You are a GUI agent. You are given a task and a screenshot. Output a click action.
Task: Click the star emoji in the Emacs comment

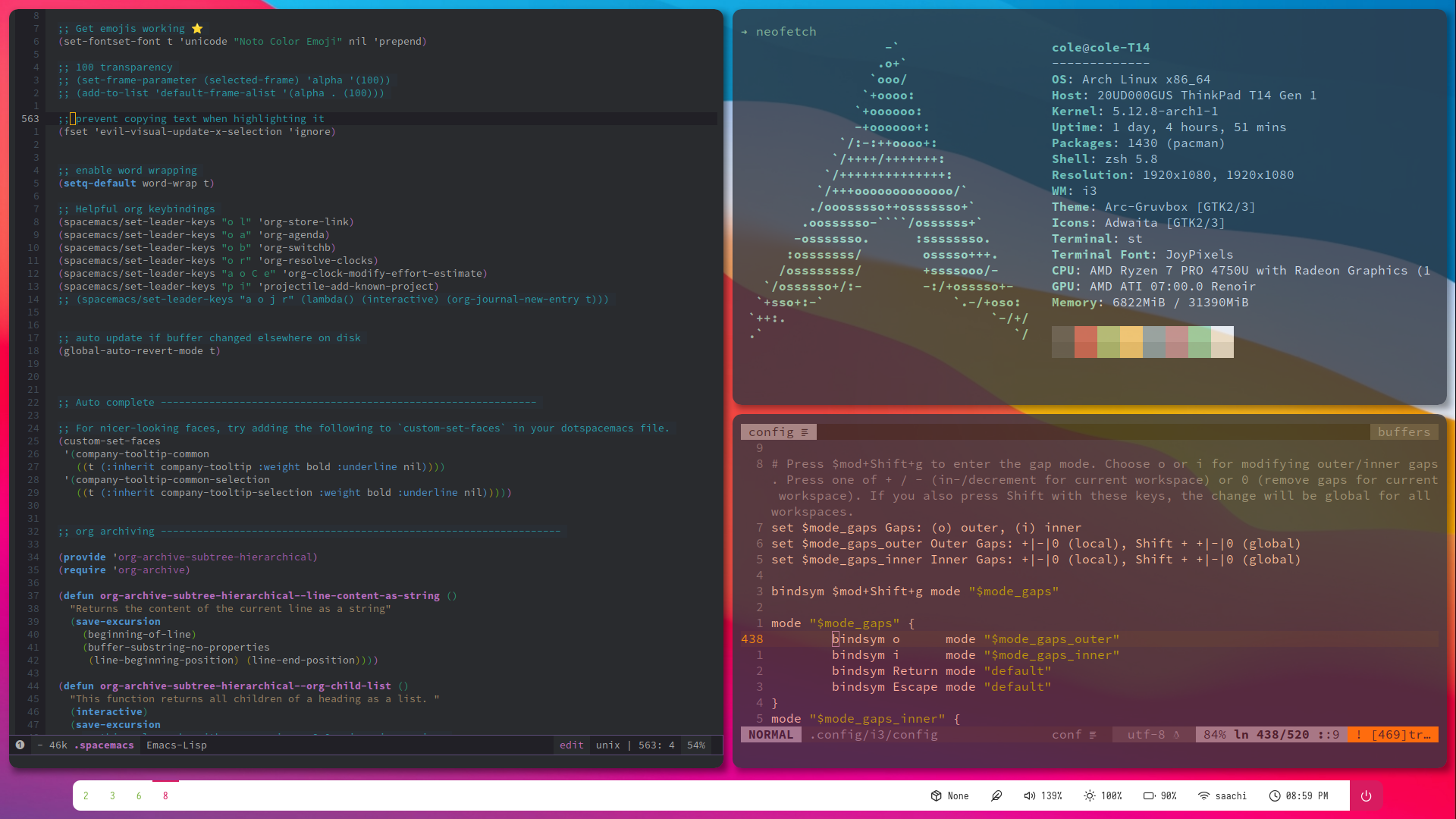pyautogui.click(x=197, y=29)
